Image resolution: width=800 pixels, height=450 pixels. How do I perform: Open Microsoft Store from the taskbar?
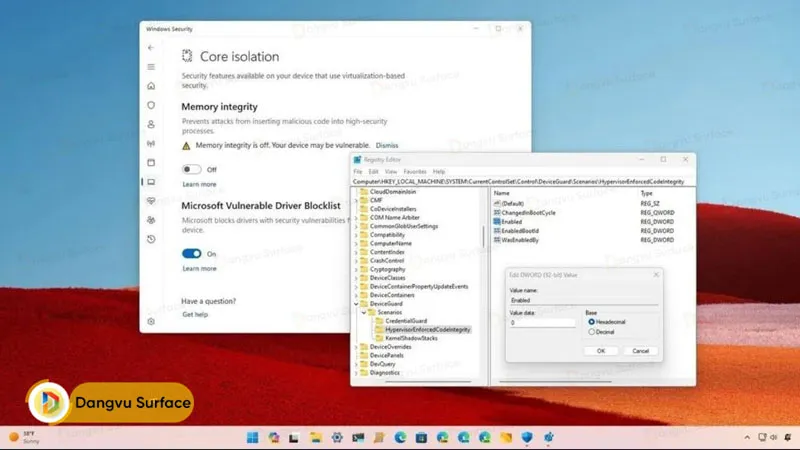pos(421,437)
